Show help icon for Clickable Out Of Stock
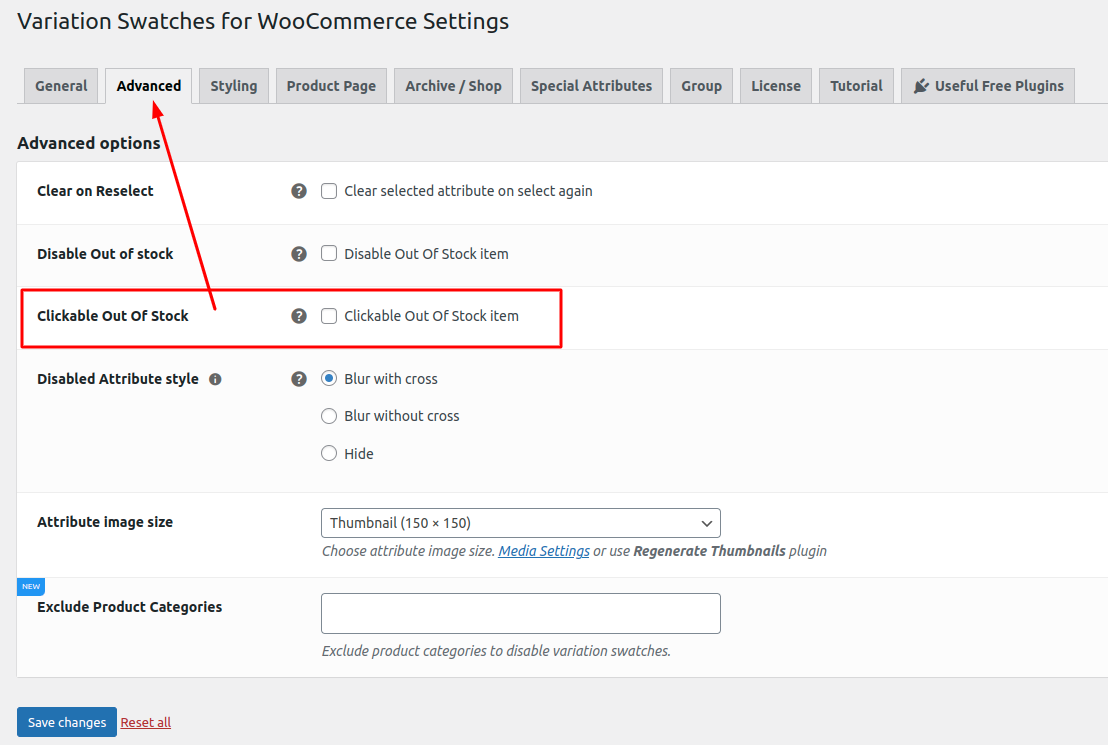The image size is (1108, 745). 299,316
